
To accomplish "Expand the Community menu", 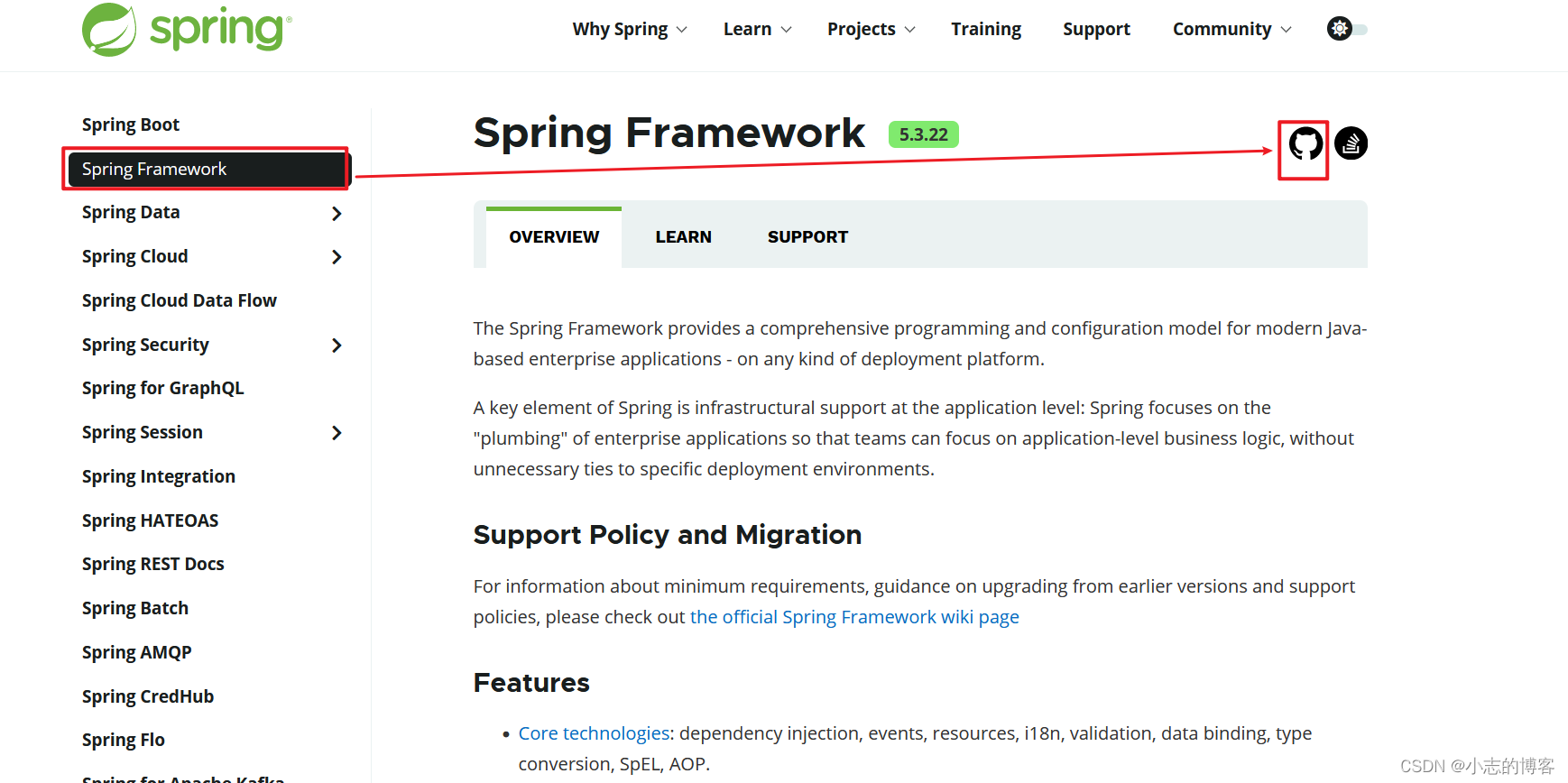I will [x=1232, y=29].
